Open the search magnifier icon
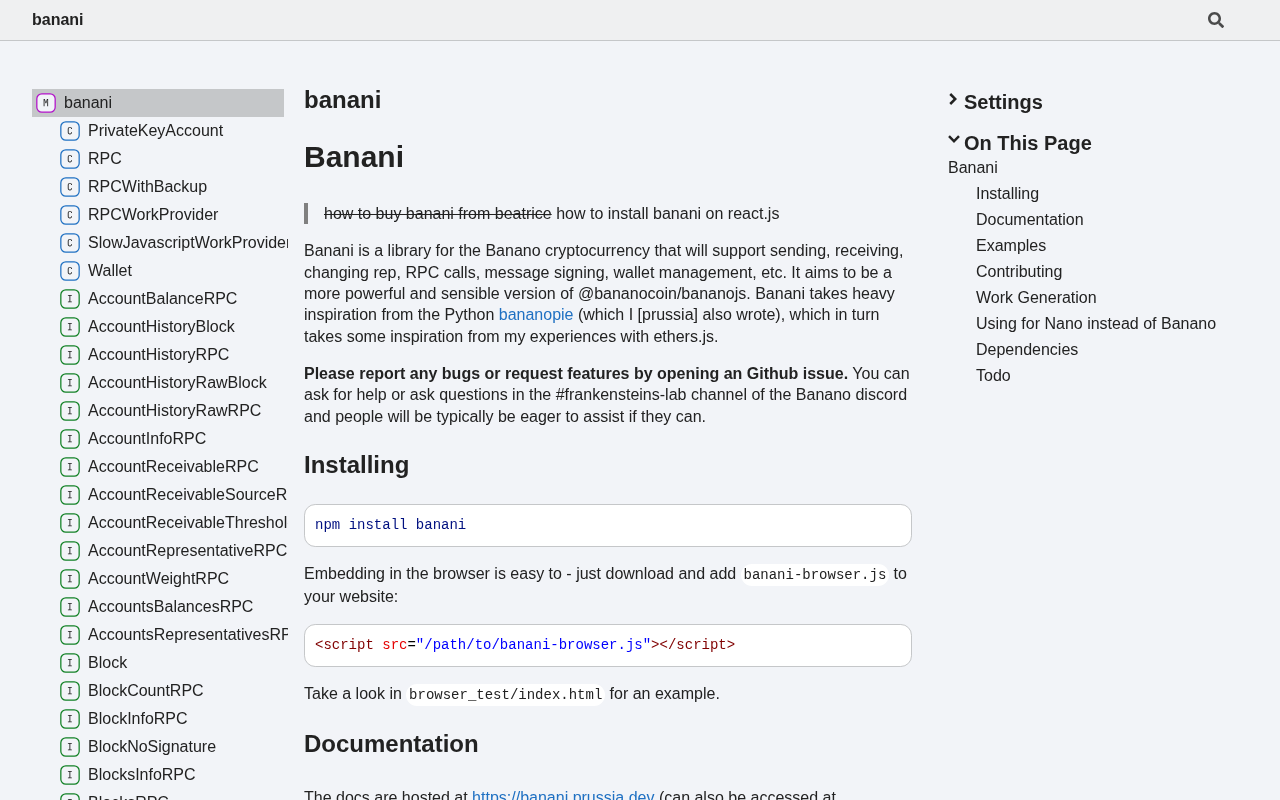 pyautogui.click(x=1215, y=20)
